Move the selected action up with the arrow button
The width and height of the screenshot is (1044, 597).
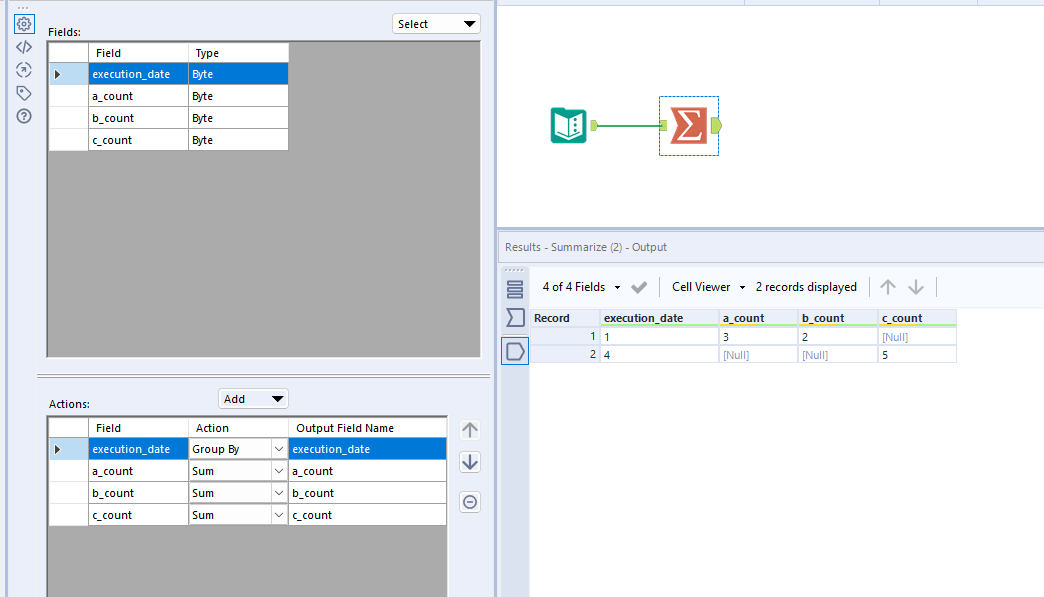(x=469, y=430)
